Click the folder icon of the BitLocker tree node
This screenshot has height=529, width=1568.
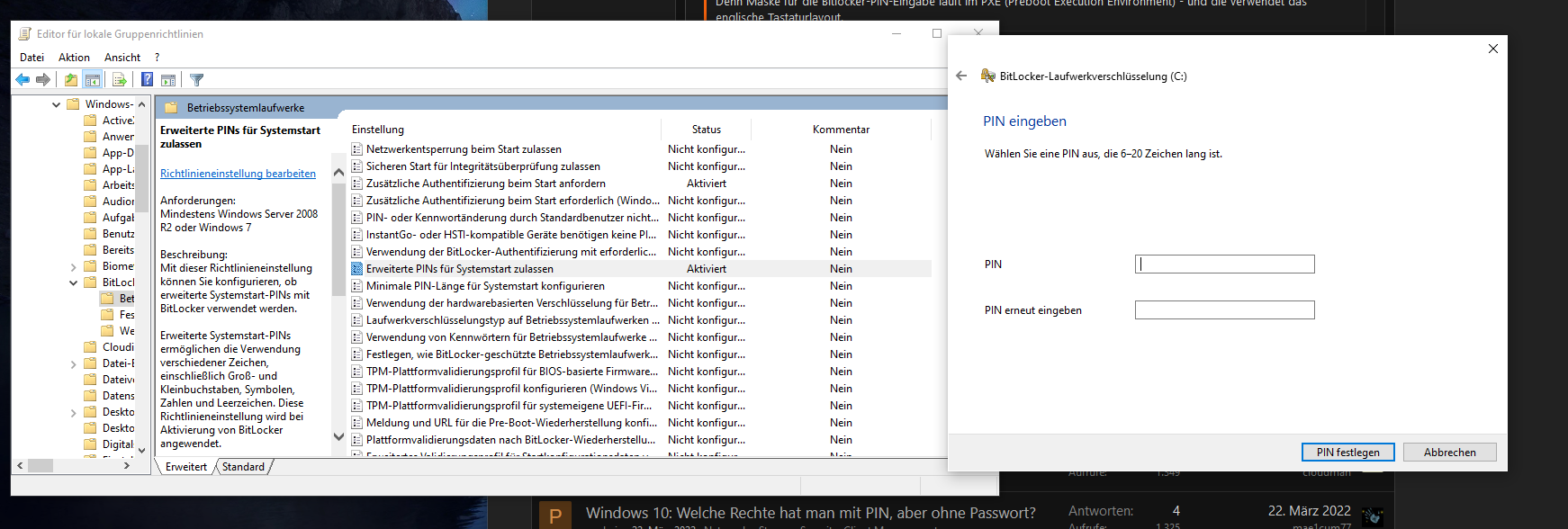click(x=90, y=282)
